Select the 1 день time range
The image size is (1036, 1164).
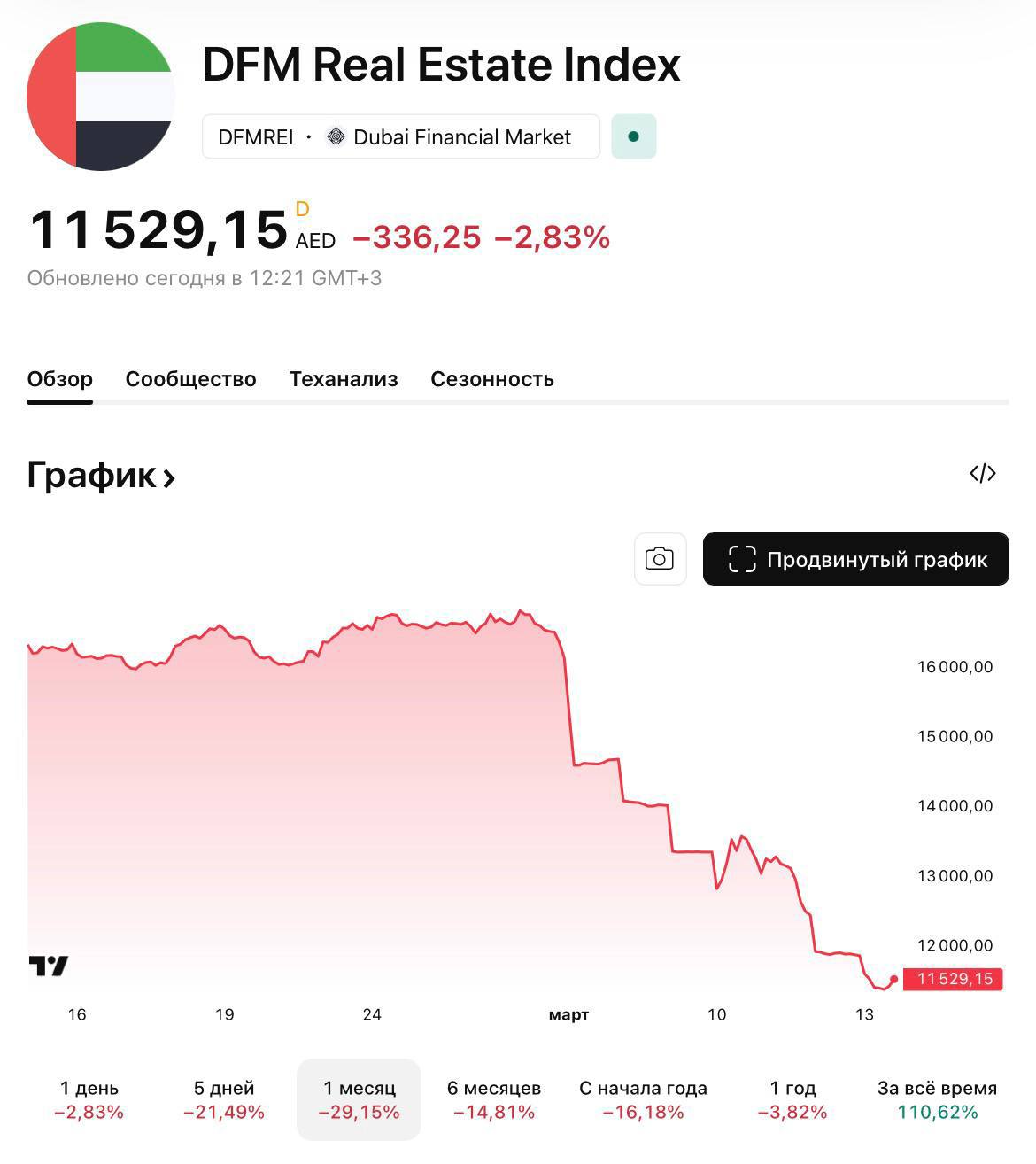(89, 1099)
